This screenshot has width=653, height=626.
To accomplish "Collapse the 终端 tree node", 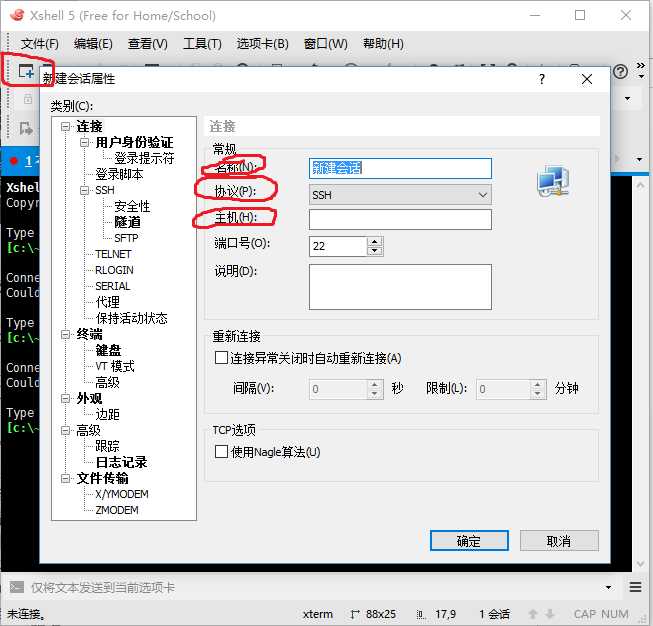I will 65,334.
